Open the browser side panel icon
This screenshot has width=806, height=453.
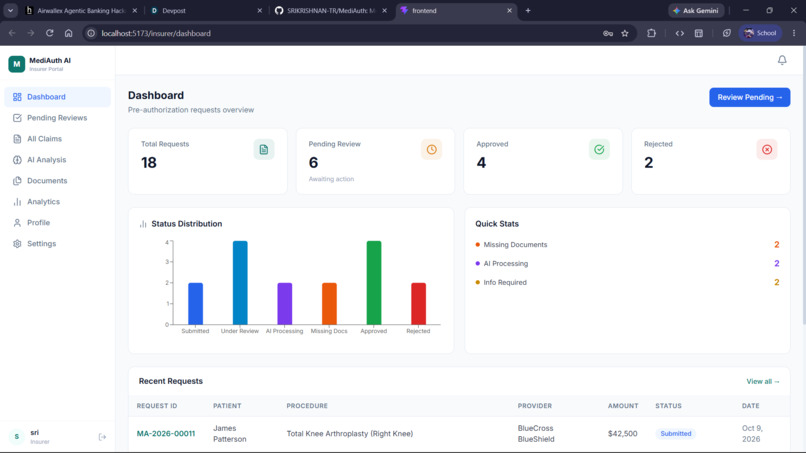[699, 33]
